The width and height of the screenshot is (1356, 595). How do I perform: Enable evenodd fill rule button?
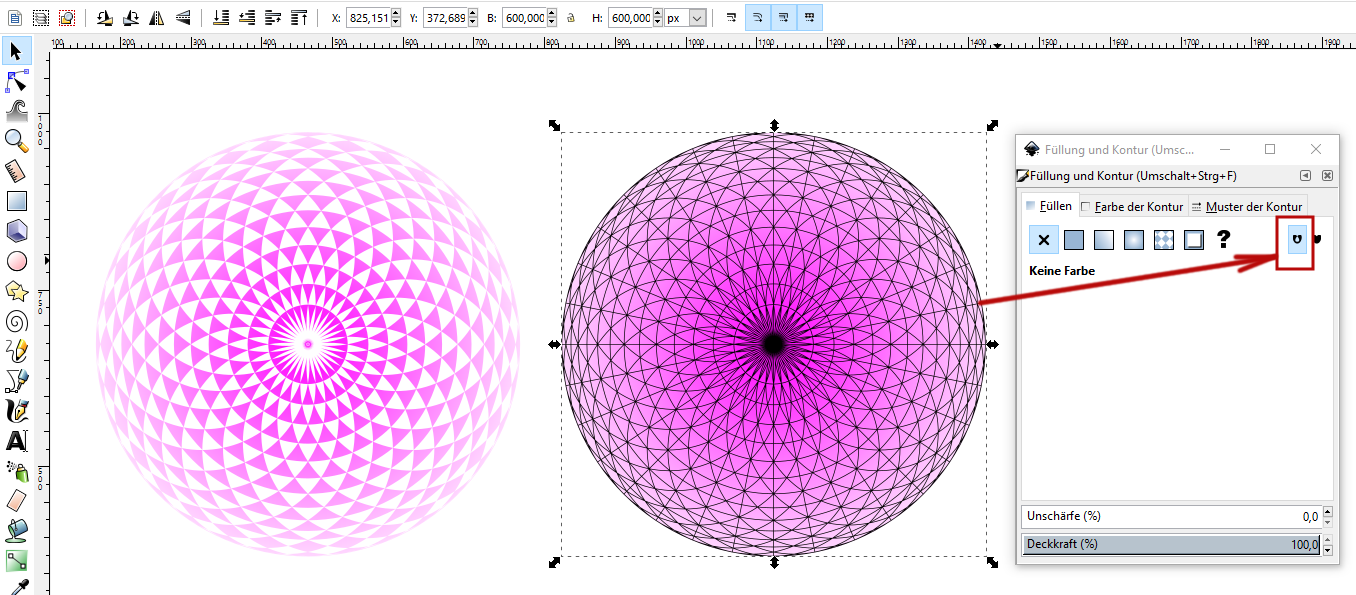point(1297,240)
